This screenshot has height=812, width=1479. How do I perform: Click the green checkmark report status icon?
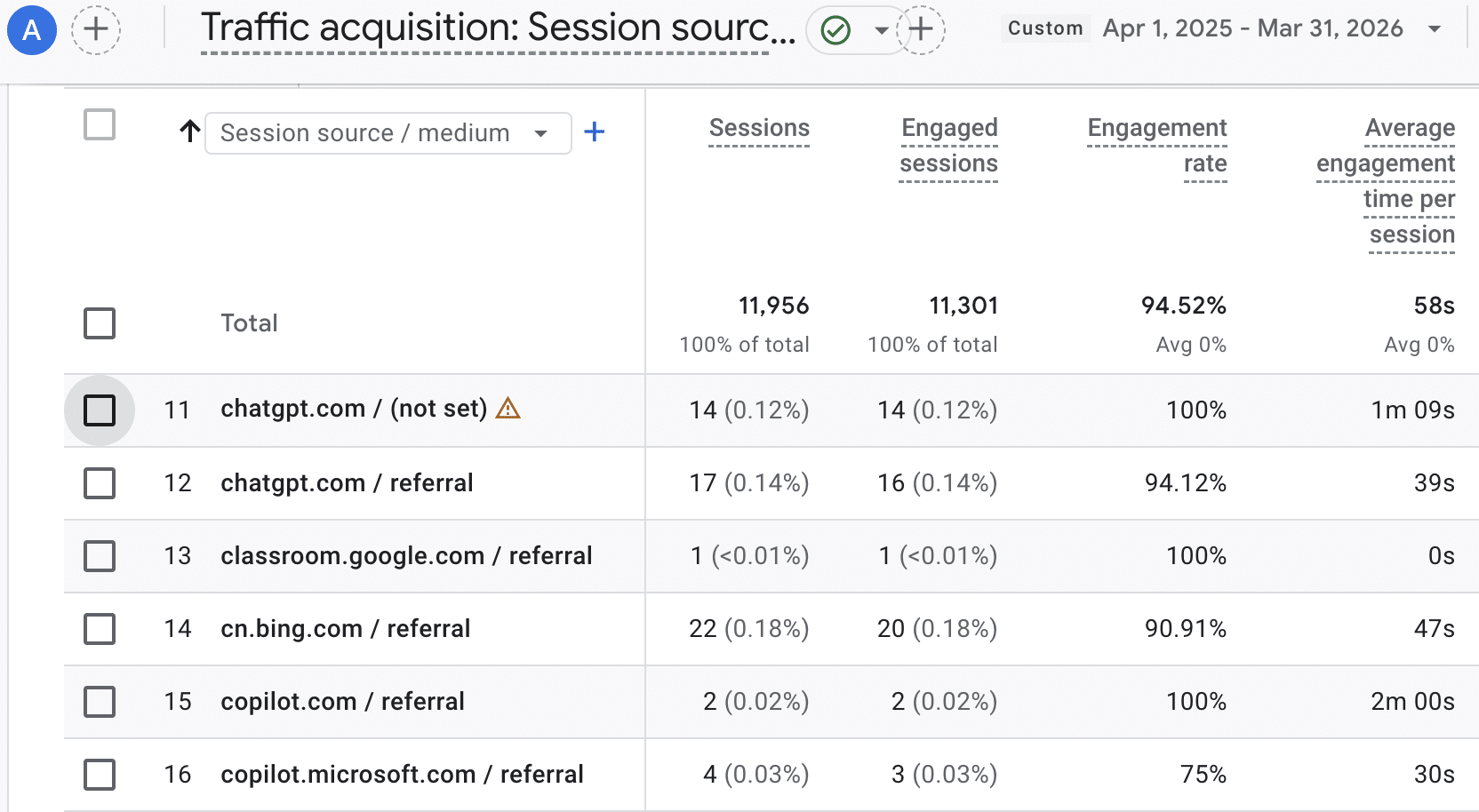pos(835,31)
